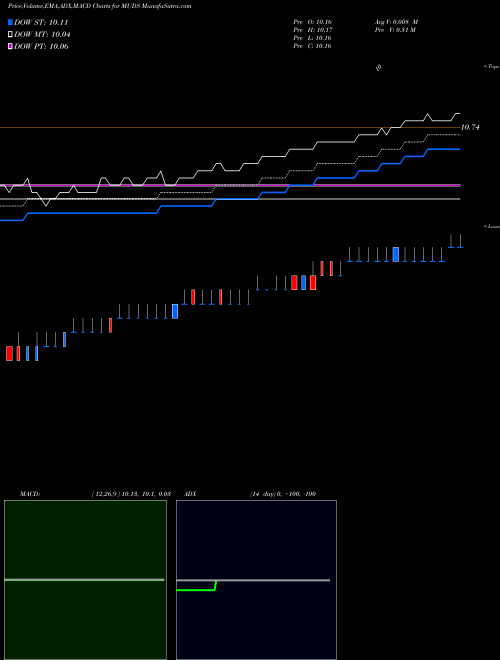This screenshot has width=500, height=660.
Task: Click the white DOW MT legend swatch
Action: 10,35
